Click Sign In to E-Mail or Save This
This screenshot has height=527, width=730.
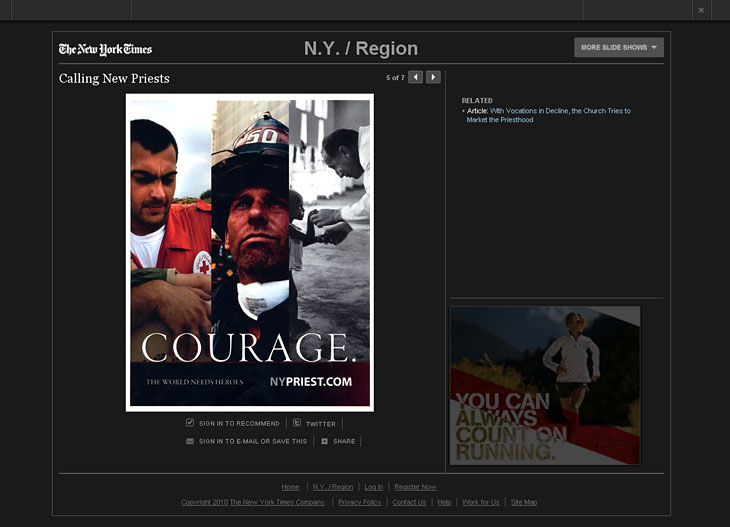[x=253, y=441]
